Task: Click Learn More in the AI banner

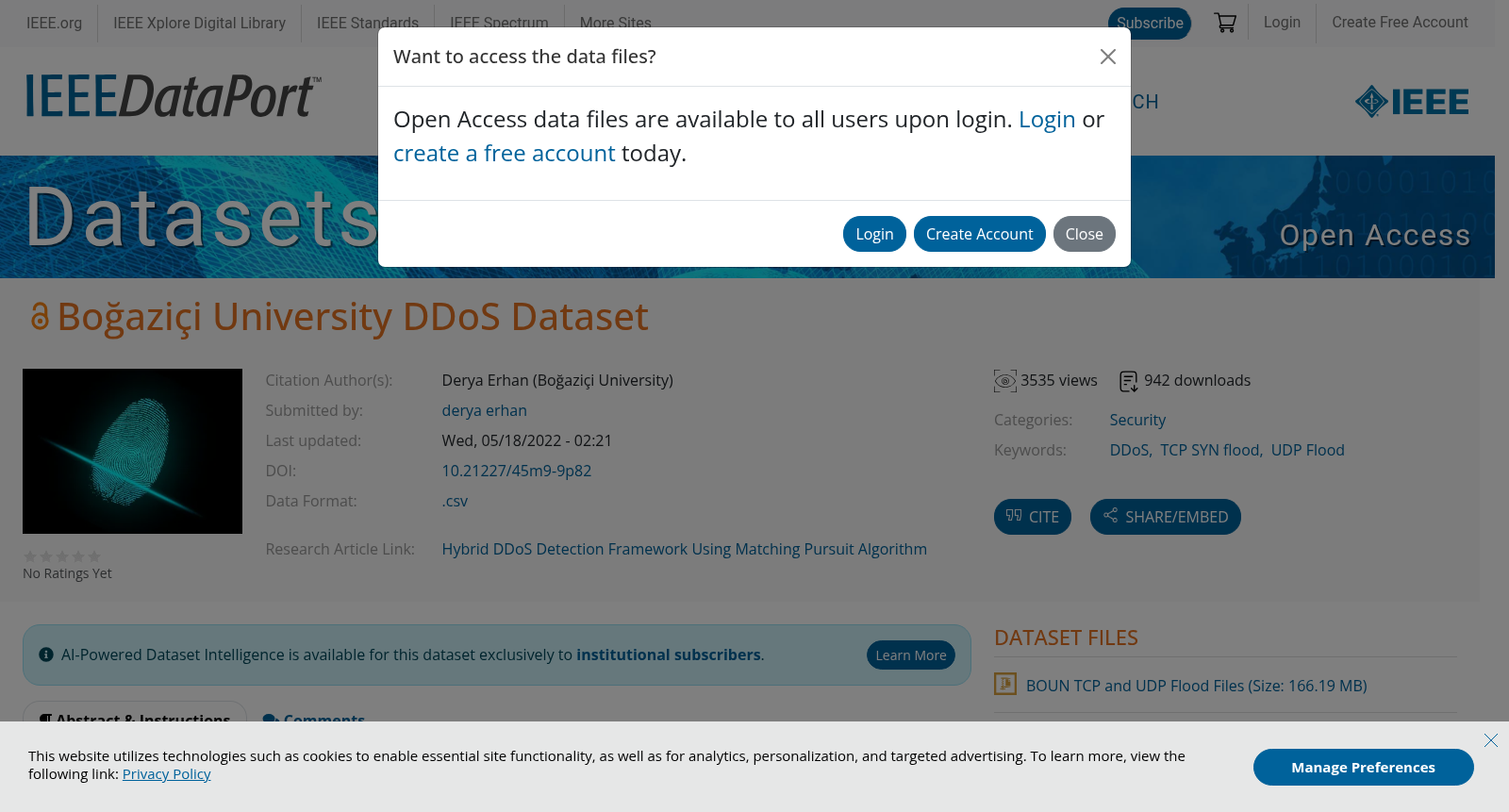Action: click(x=911, y=655)
